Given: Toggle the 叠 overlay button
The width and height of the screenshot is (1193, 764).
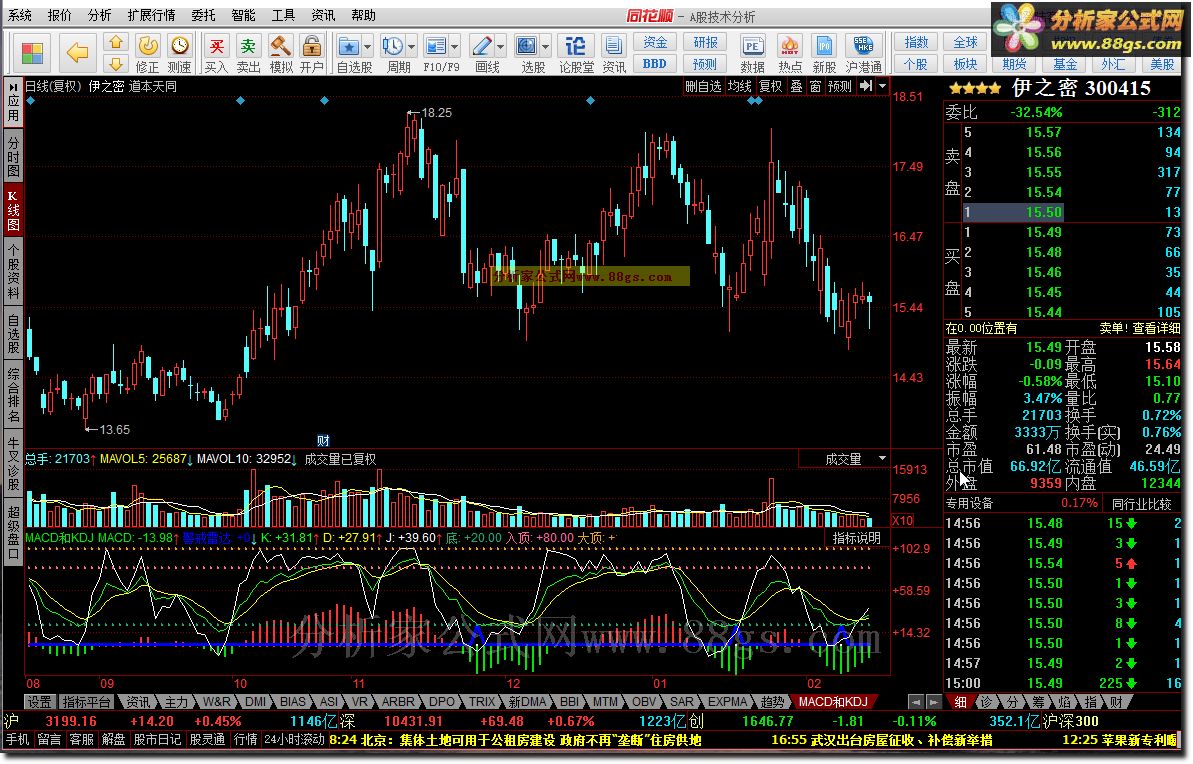Looking at the screenshot, I should 797,86.
